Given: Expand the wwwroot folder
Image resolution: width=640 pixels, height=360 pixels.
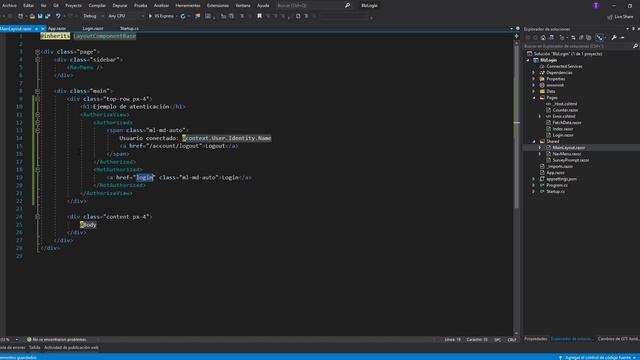Looking at the screenshot, I should click(x=533, y=85).
